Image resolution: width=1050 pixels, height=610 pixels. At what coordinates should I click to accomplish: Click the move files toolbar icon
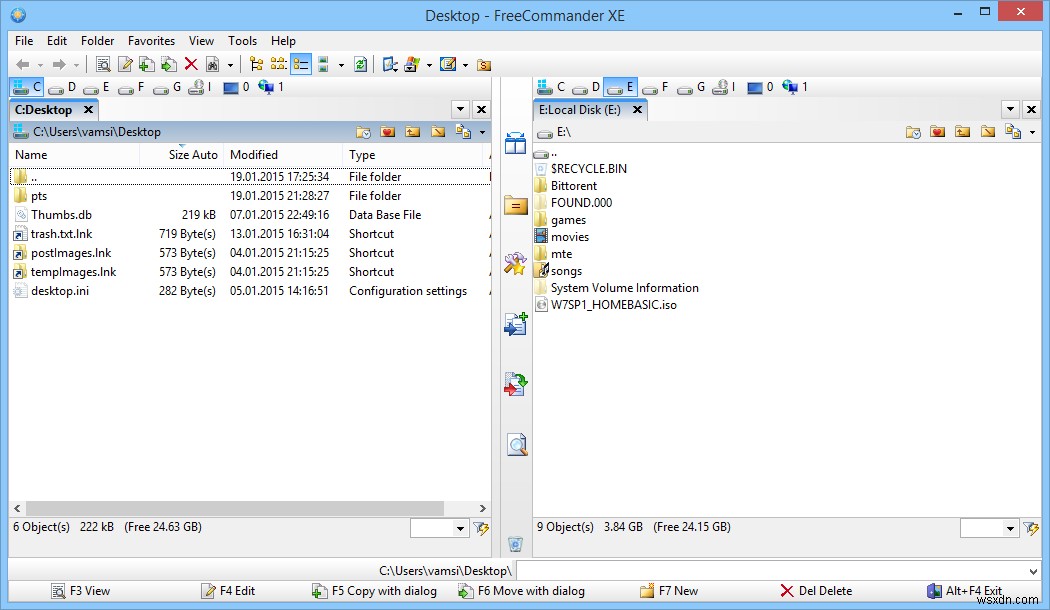169,64
